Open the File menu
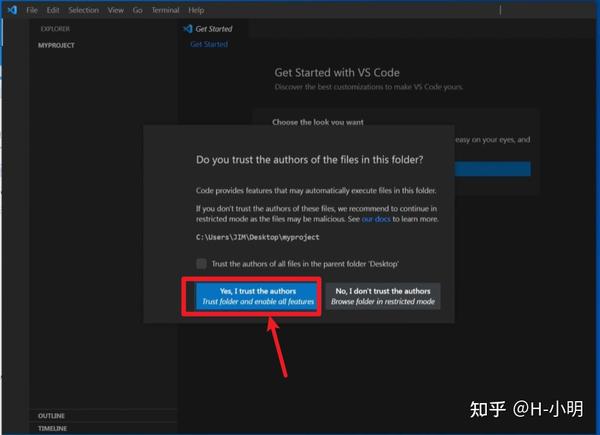 (32, 10)
